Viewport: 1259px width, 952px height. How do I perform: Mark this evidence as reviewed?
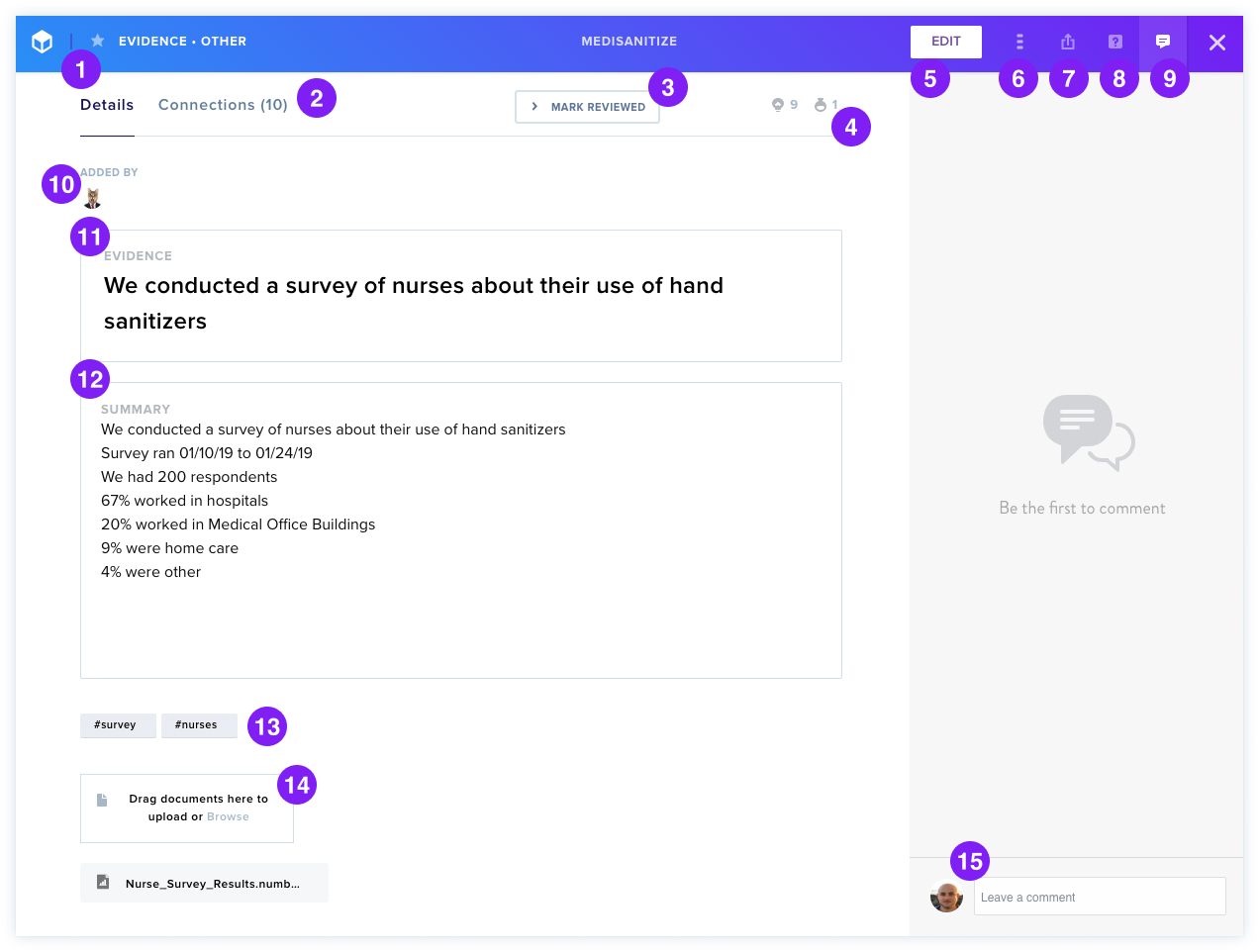click(x=588, y=107)
